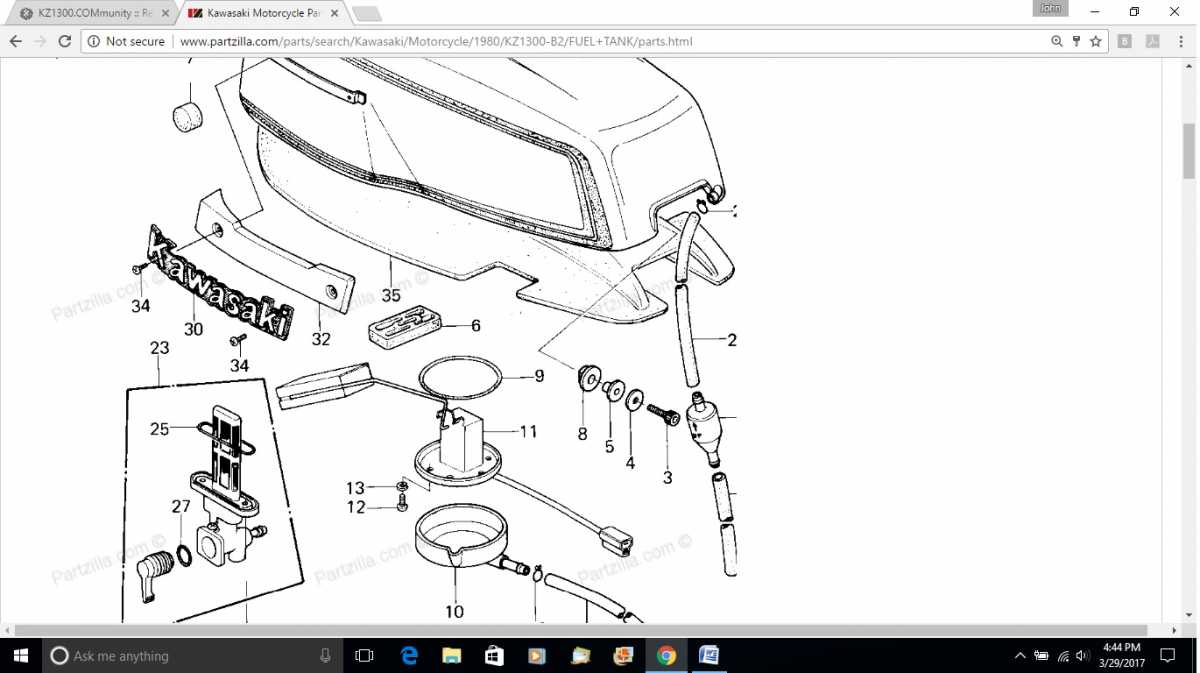Click the John profile button

point(1050,9)
